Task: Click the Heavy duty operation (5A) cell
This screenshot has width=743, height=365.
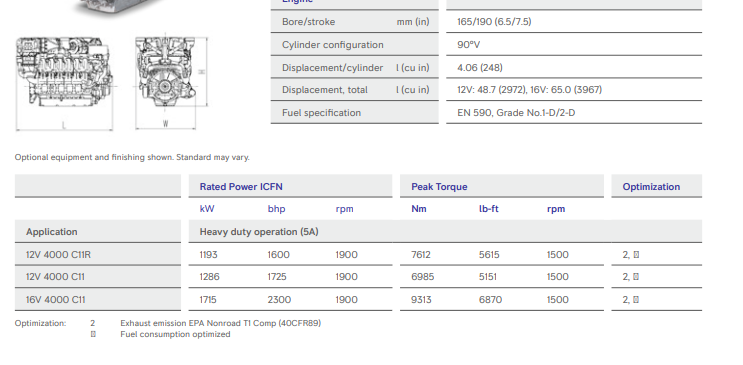Action: pos(259,232)
